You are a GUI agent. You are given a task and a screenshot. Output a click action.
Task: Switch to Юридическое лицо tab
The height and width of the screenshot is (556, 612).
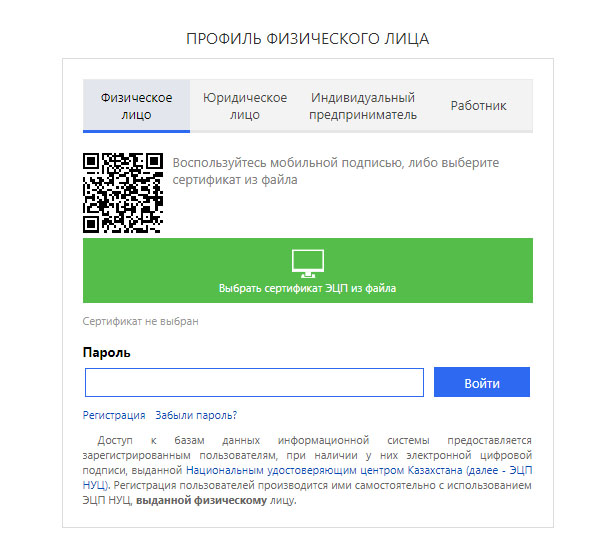coord(245,106)
